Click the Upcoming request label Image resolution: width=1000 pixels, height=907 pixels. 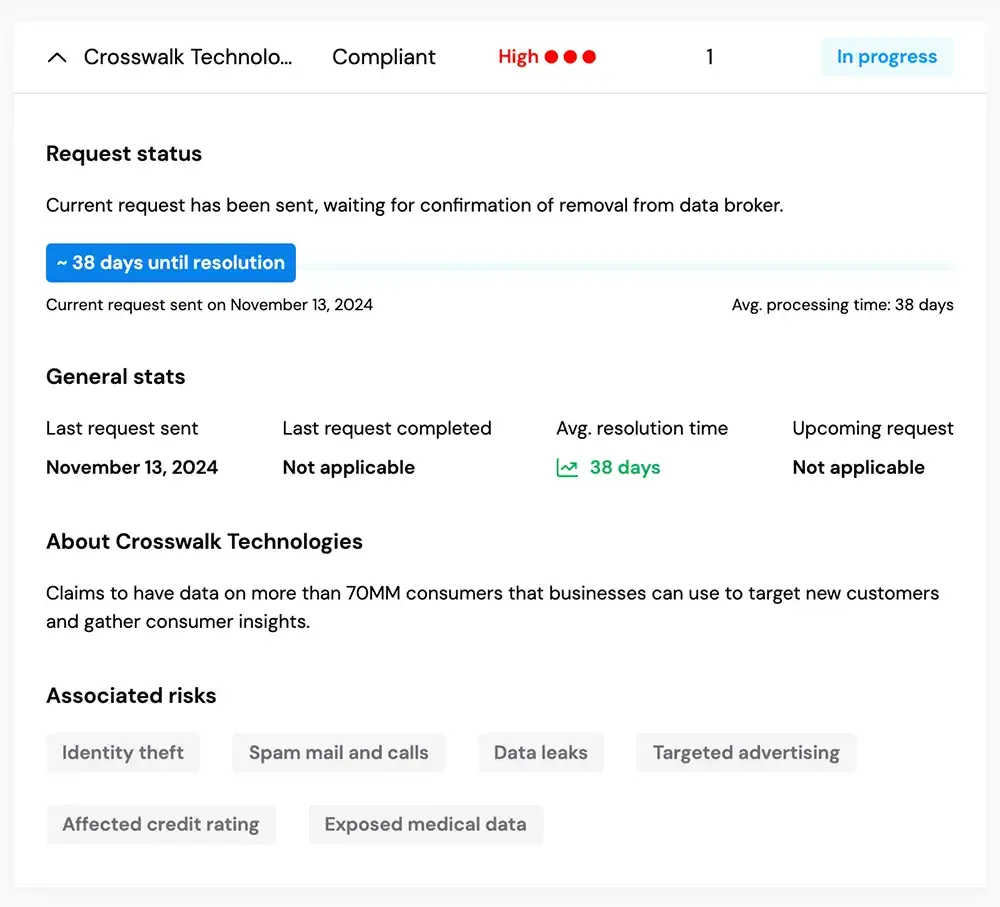click(x=873, y=428)
